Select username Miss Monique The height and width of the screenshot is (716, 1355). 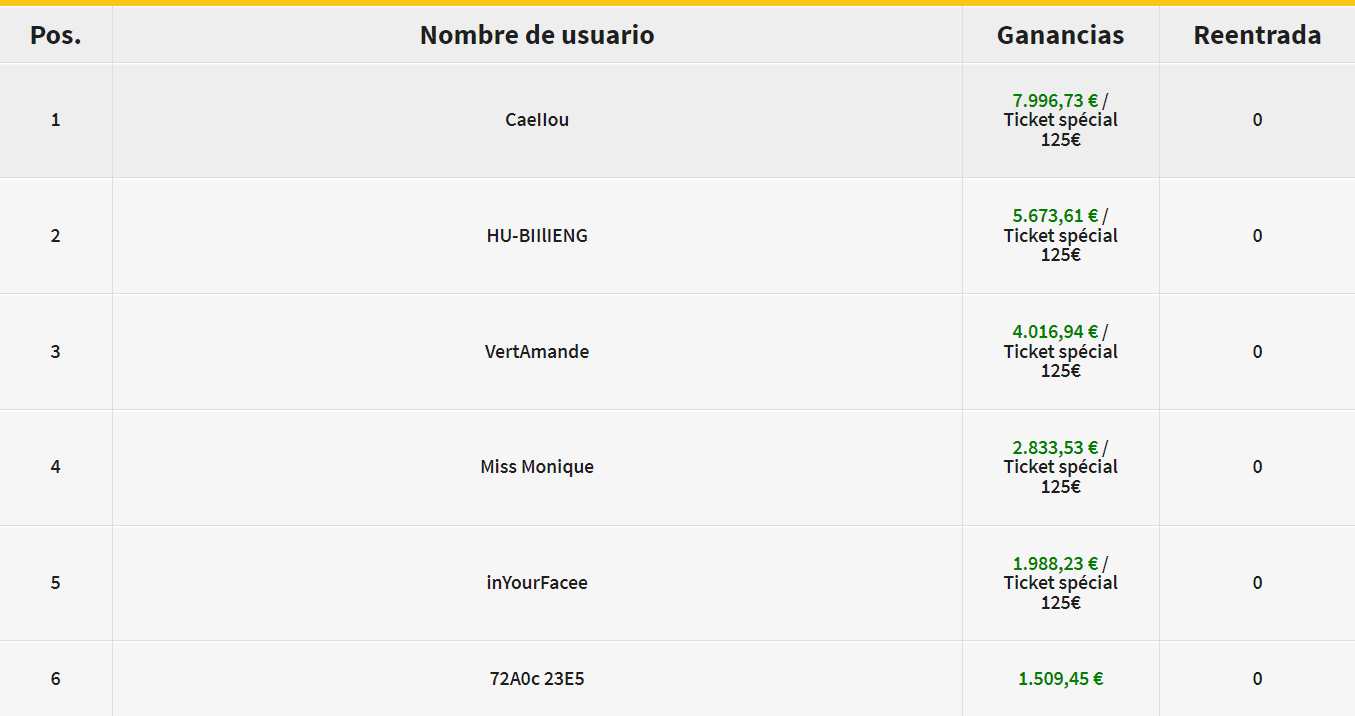pos(537,467)
